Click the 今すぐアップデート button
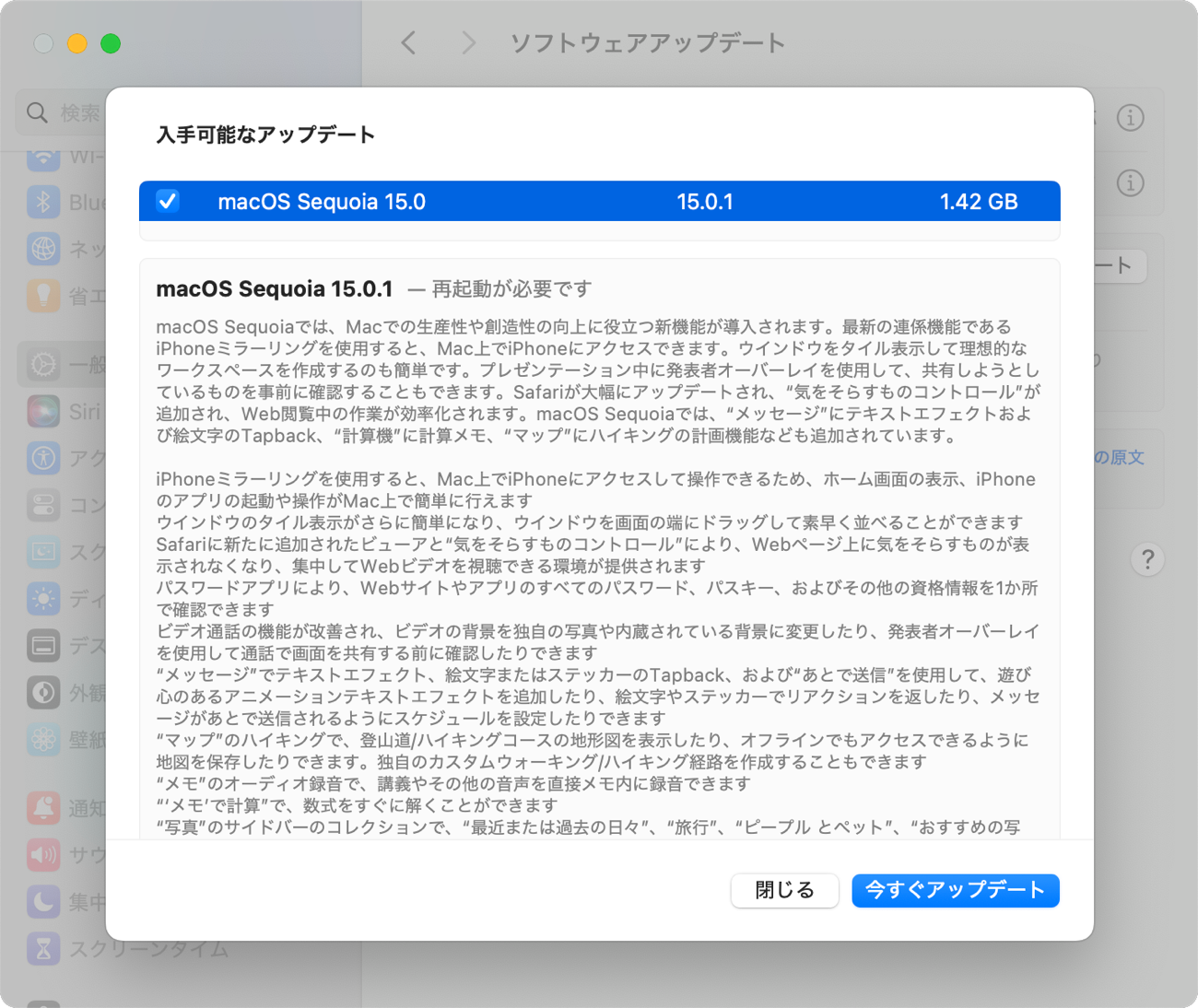This screenshot has width=1198, height=1008. pos(955,890)
